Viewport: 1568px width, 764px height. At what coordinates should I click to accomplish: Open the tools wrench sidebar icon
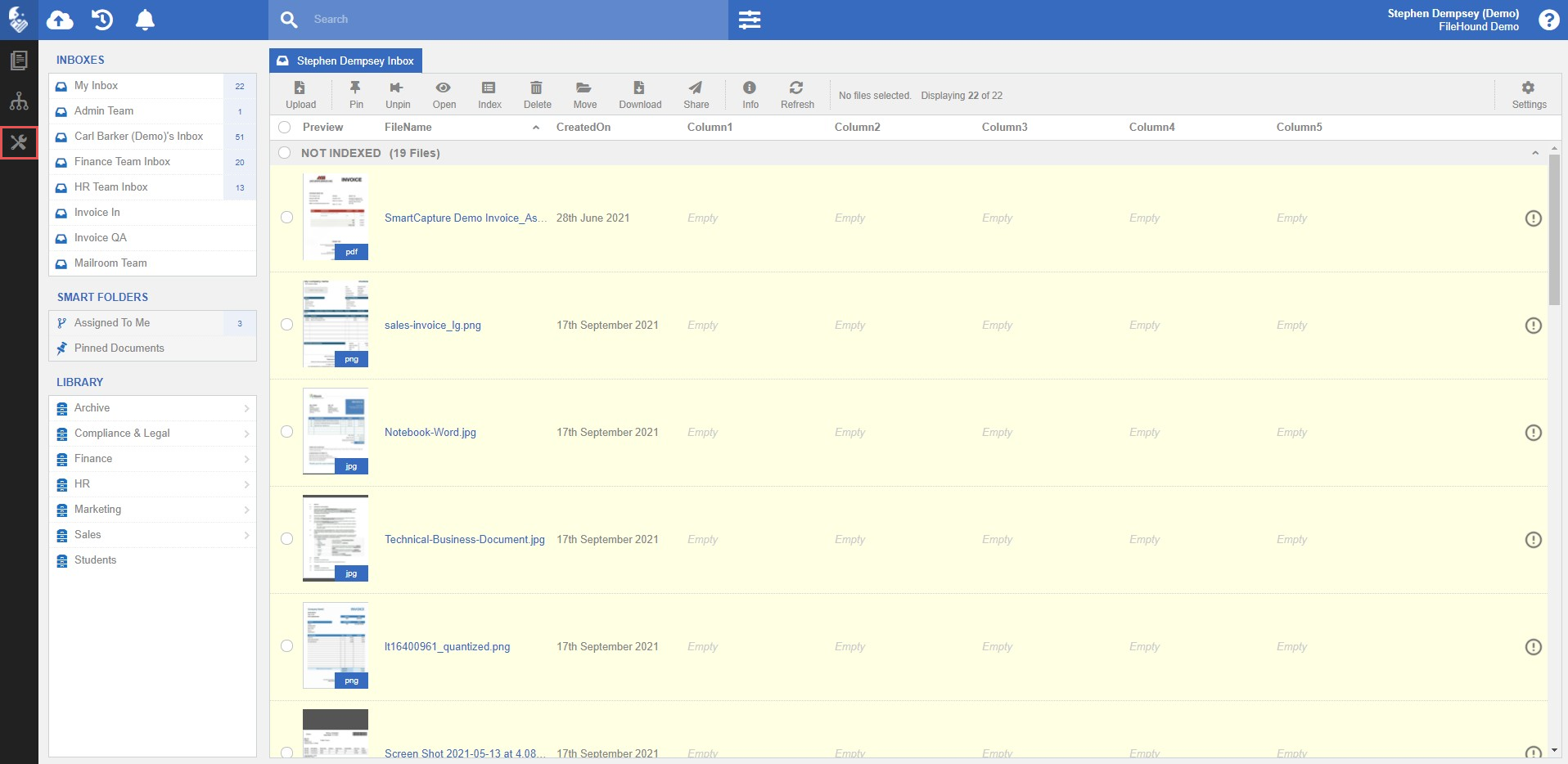pos(19,142)
